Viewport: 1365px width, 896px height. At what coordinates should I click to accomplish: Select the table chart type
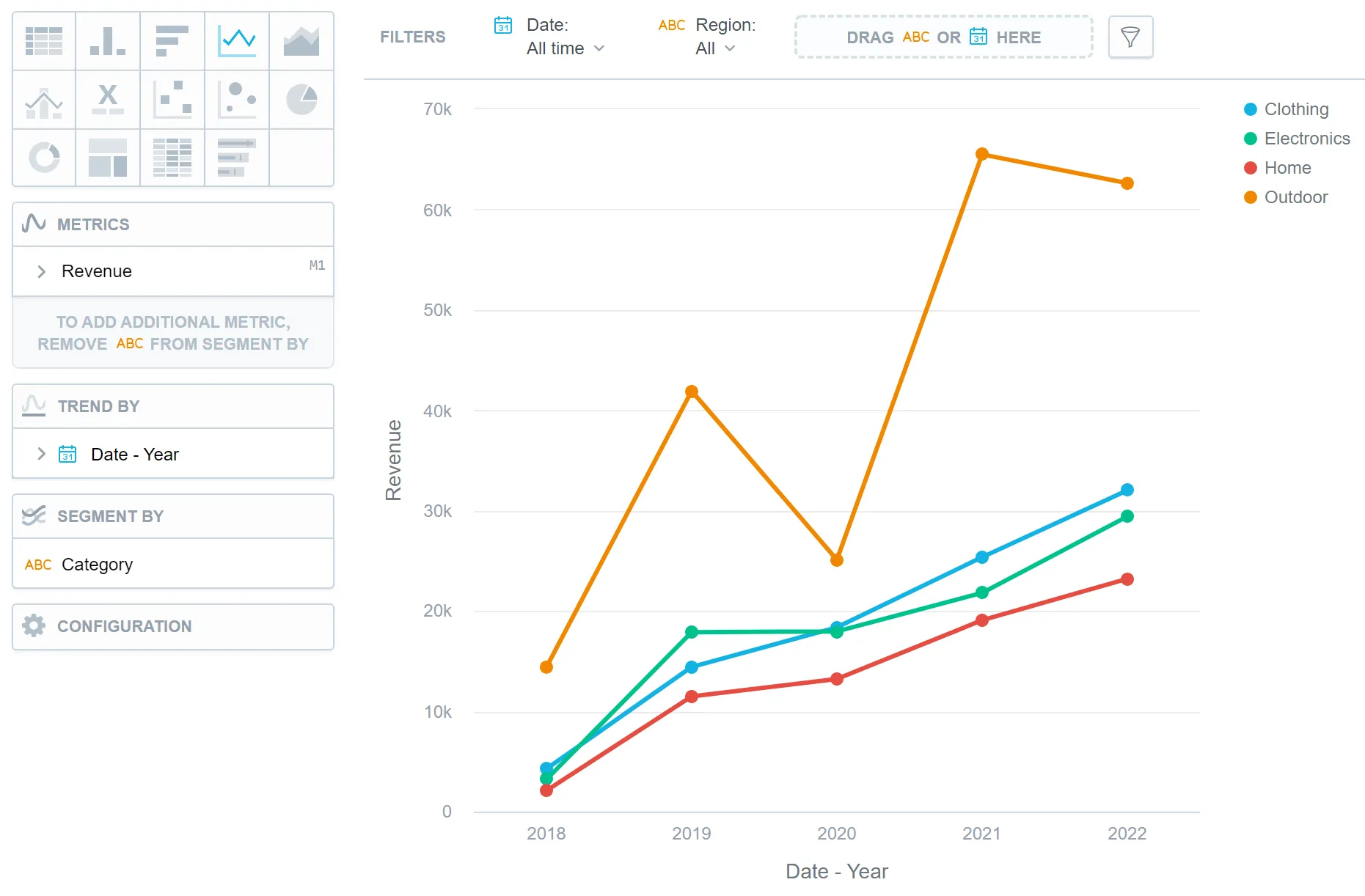pos(43,41)
